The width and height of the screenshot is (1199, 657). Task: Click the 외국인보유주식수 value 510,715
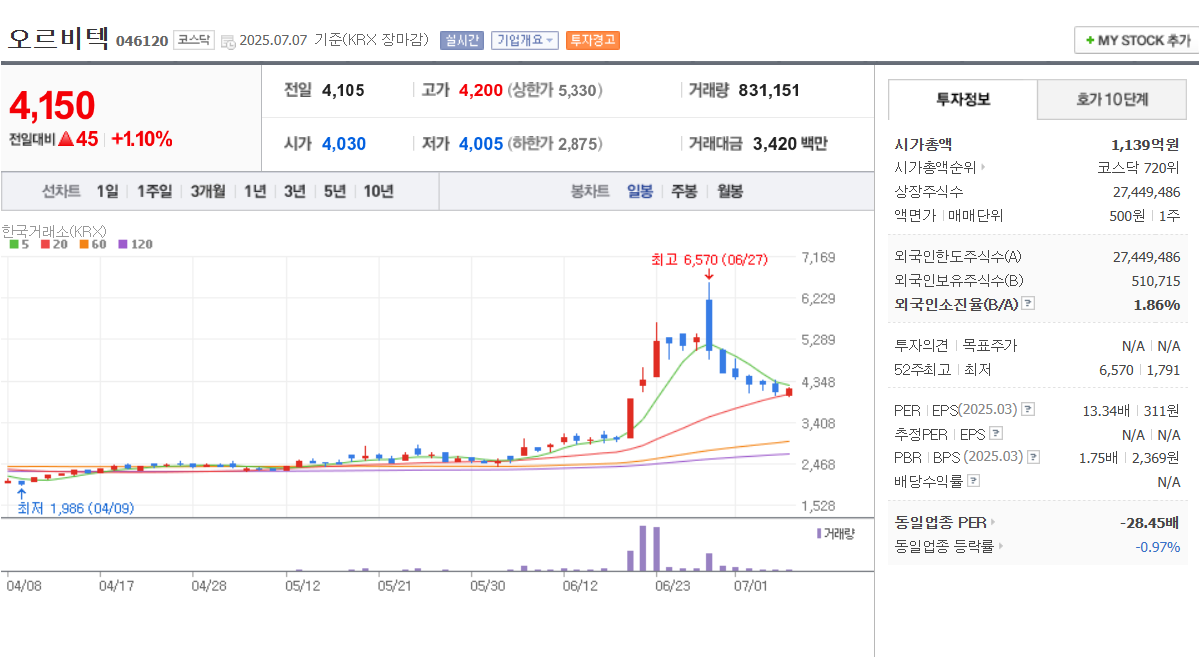(1155, 281)
